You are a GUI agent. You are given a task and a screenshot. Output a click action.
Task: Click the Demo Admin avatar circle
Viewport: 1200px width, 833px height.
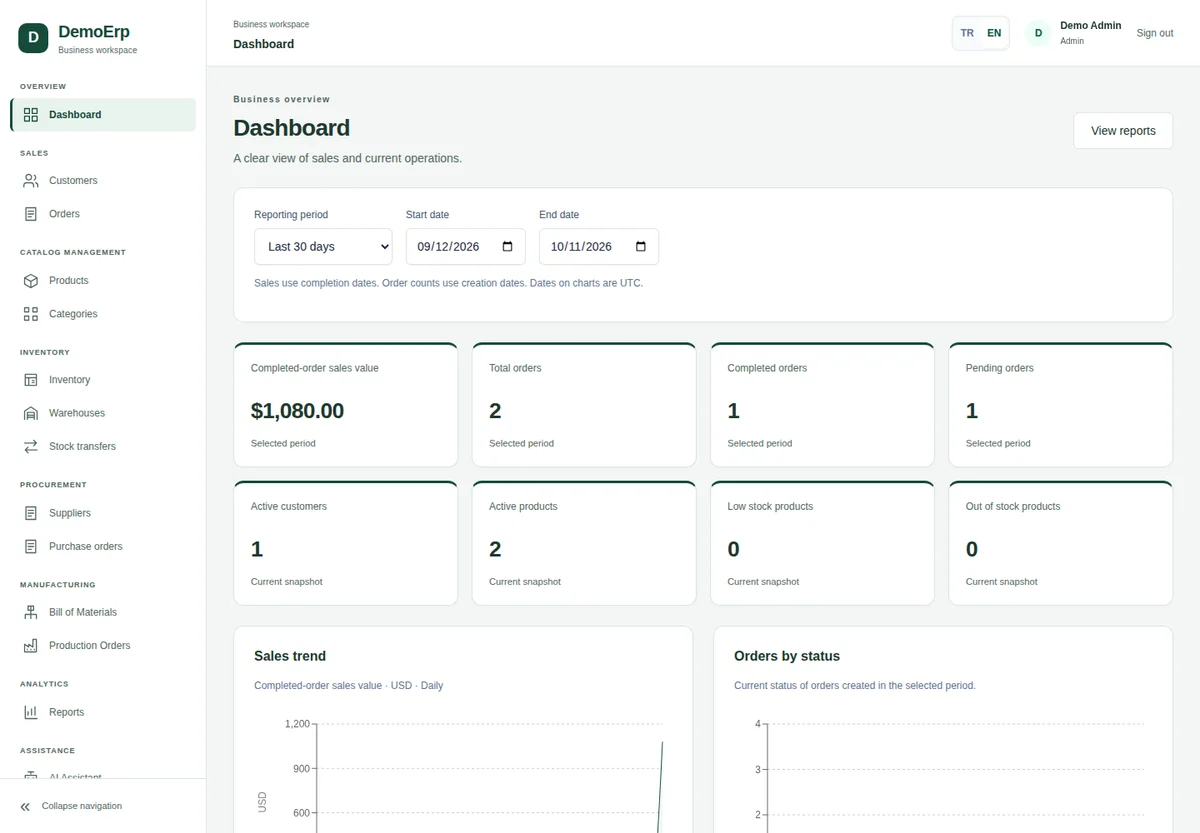pyautogui.click(x=1038, y=33)
